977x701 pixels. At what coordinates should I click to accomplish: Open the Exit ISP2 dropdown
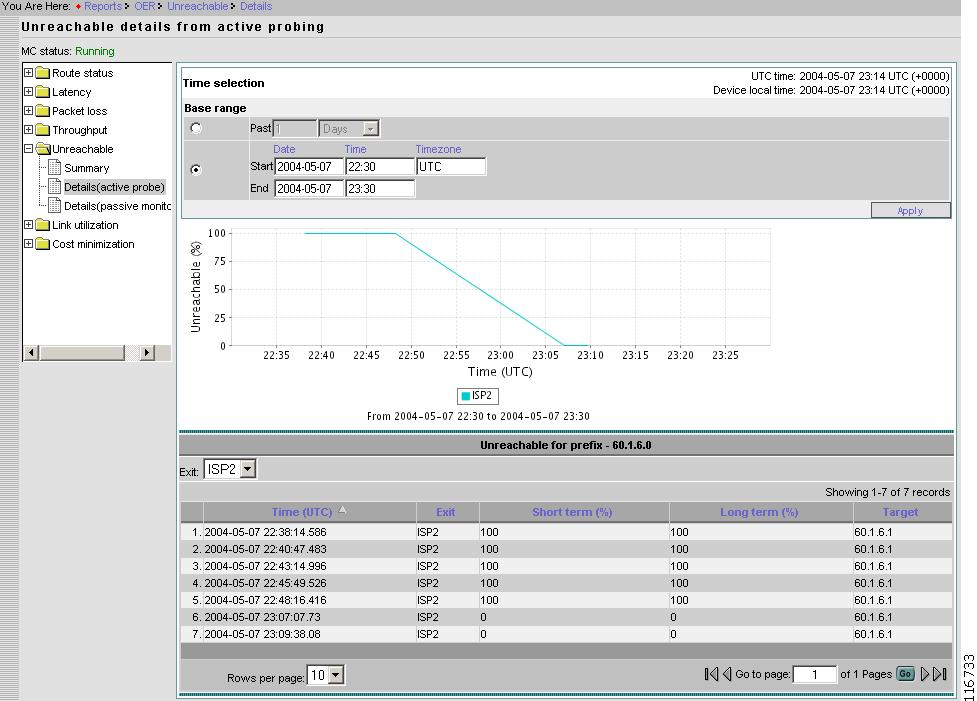247,469
